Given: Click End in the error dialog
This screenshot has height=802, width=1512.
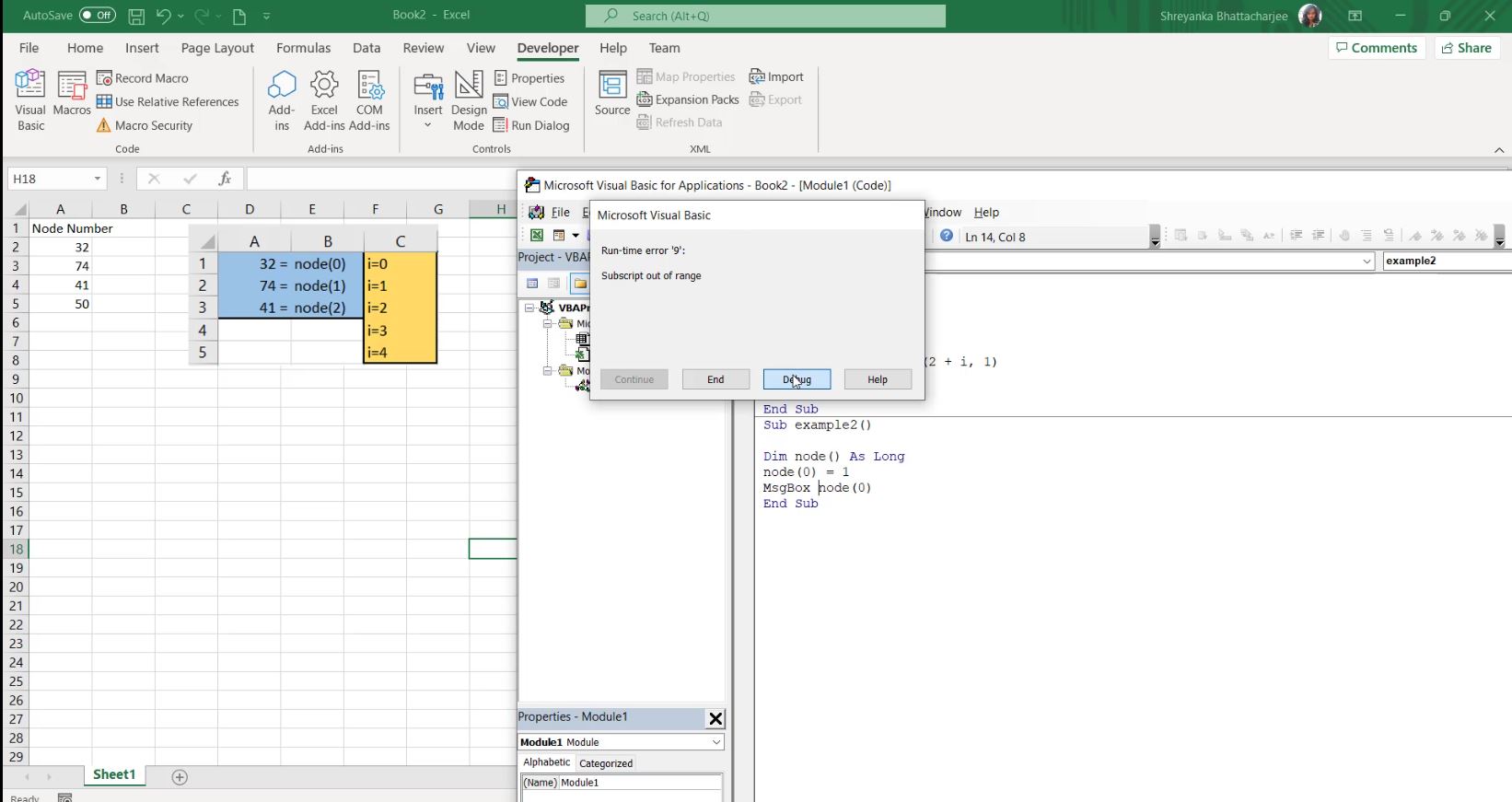Looking at the screenshot, I should [x=715, y=379].
